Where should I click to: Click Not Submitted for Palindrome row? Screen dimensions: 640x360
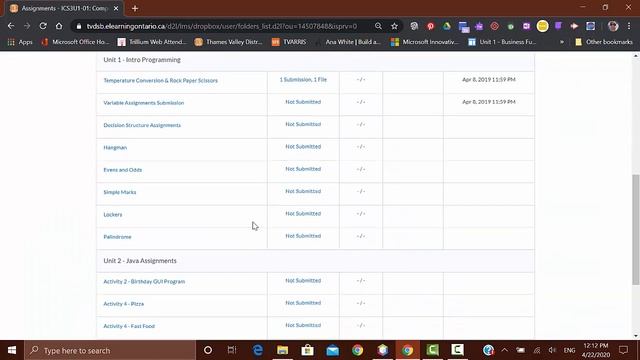point(303,236)
